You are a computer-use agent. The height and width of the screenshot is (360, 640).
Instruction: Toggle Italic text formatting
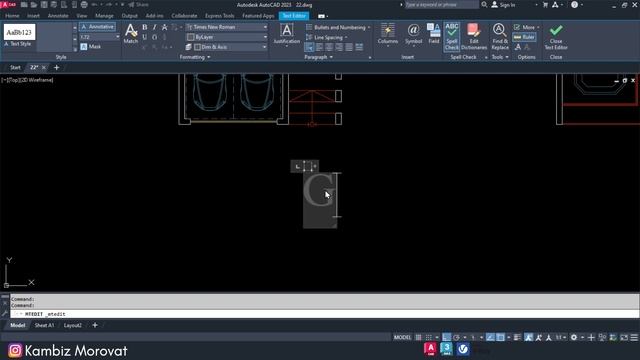click(x=154, y=27)
